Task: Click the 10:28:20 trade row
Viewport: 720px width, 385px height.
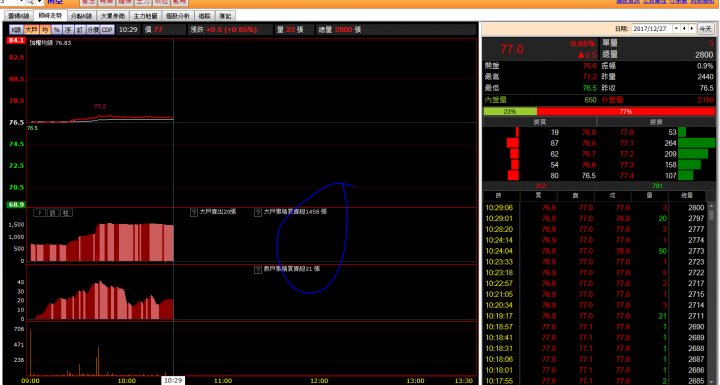Action: (x=595, y=229)
